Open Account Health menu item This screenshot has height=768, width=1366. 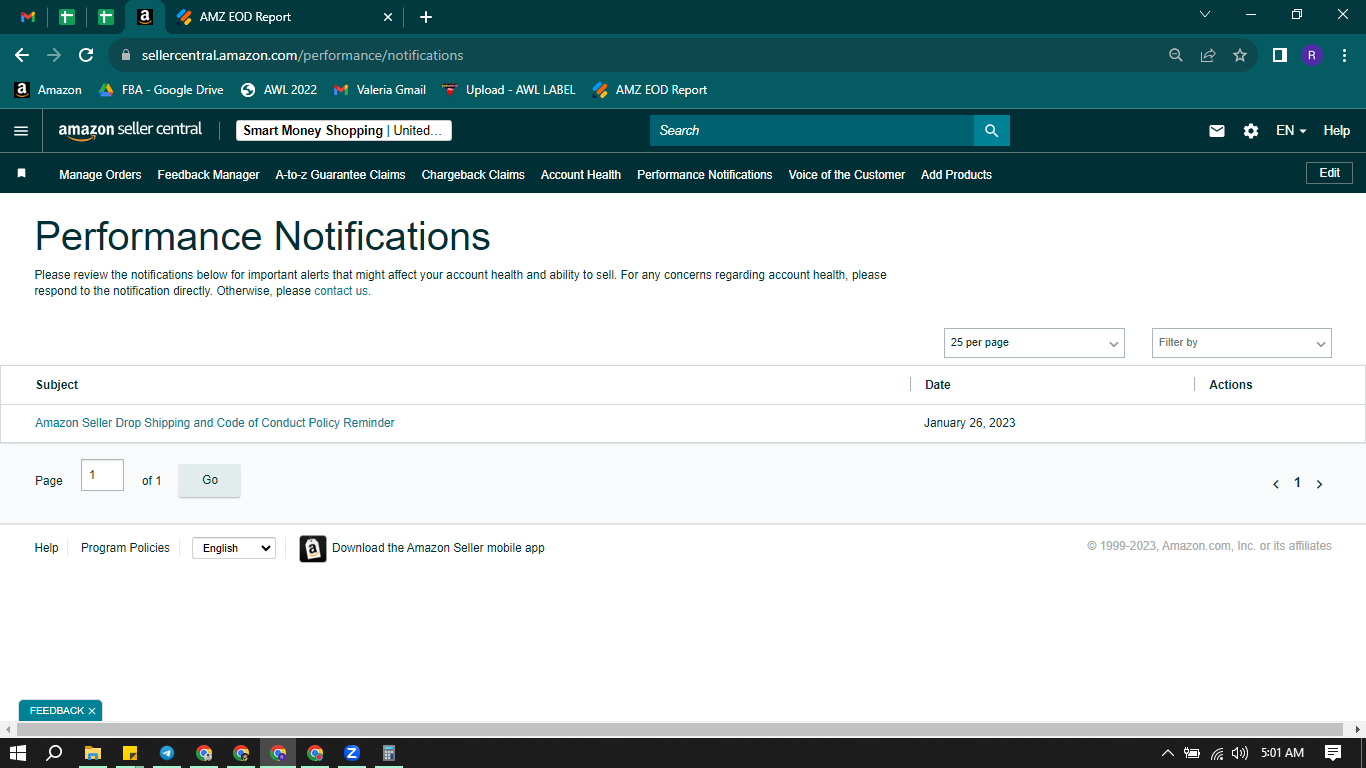coord(581,175)
